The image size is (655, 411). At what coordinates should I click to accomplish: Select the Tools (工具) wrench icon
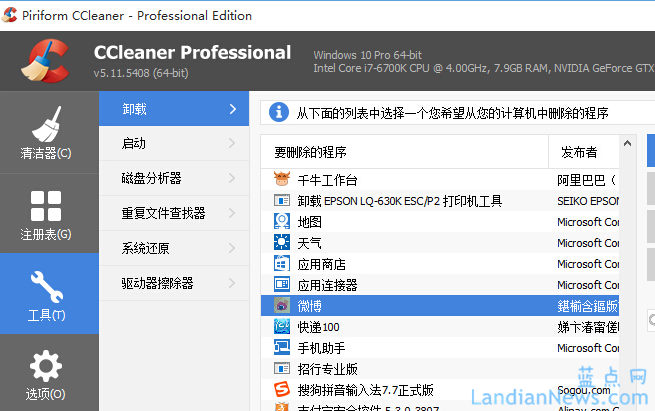point(47,287)
